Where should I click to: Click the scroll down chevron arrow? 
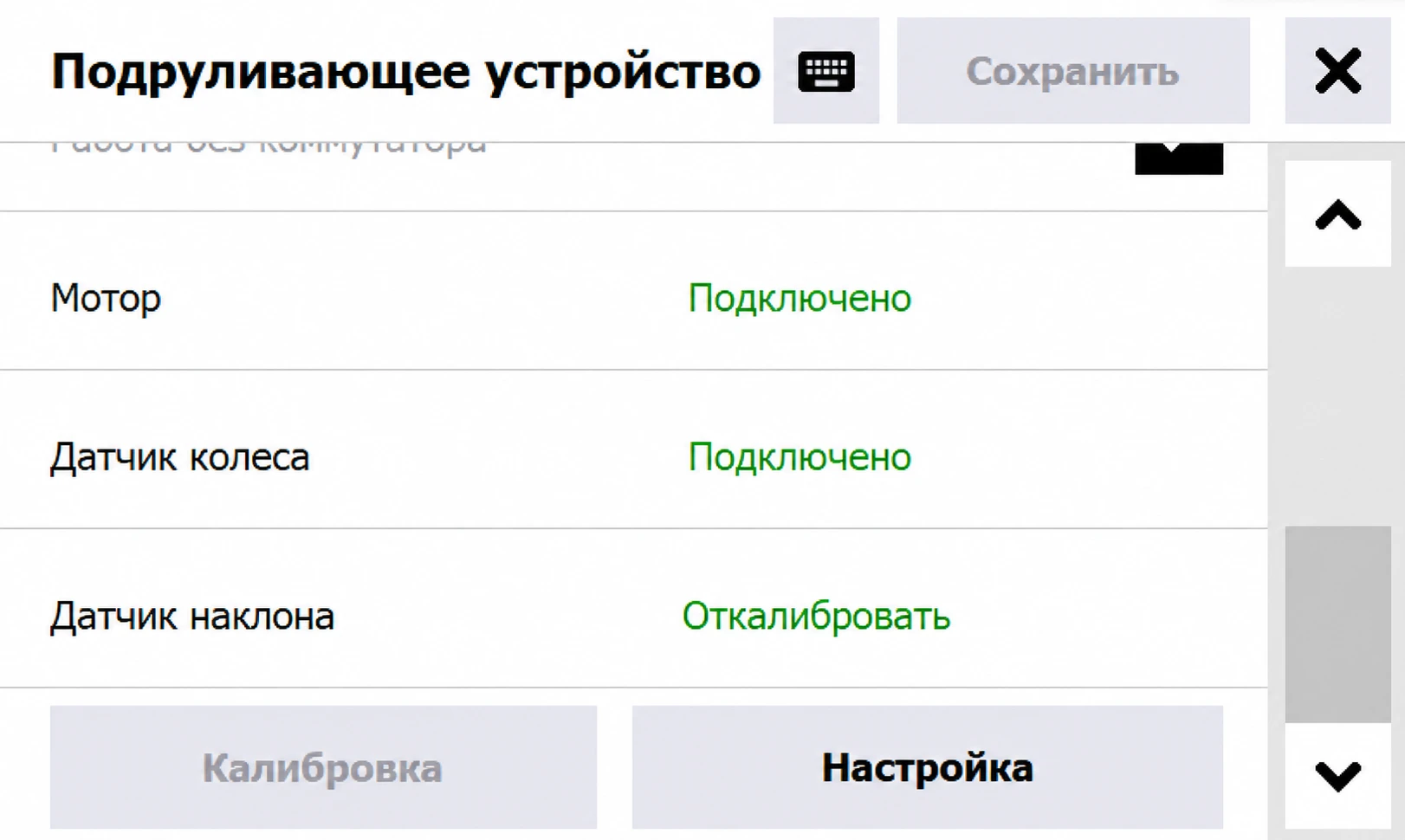tap(1337, 776)
